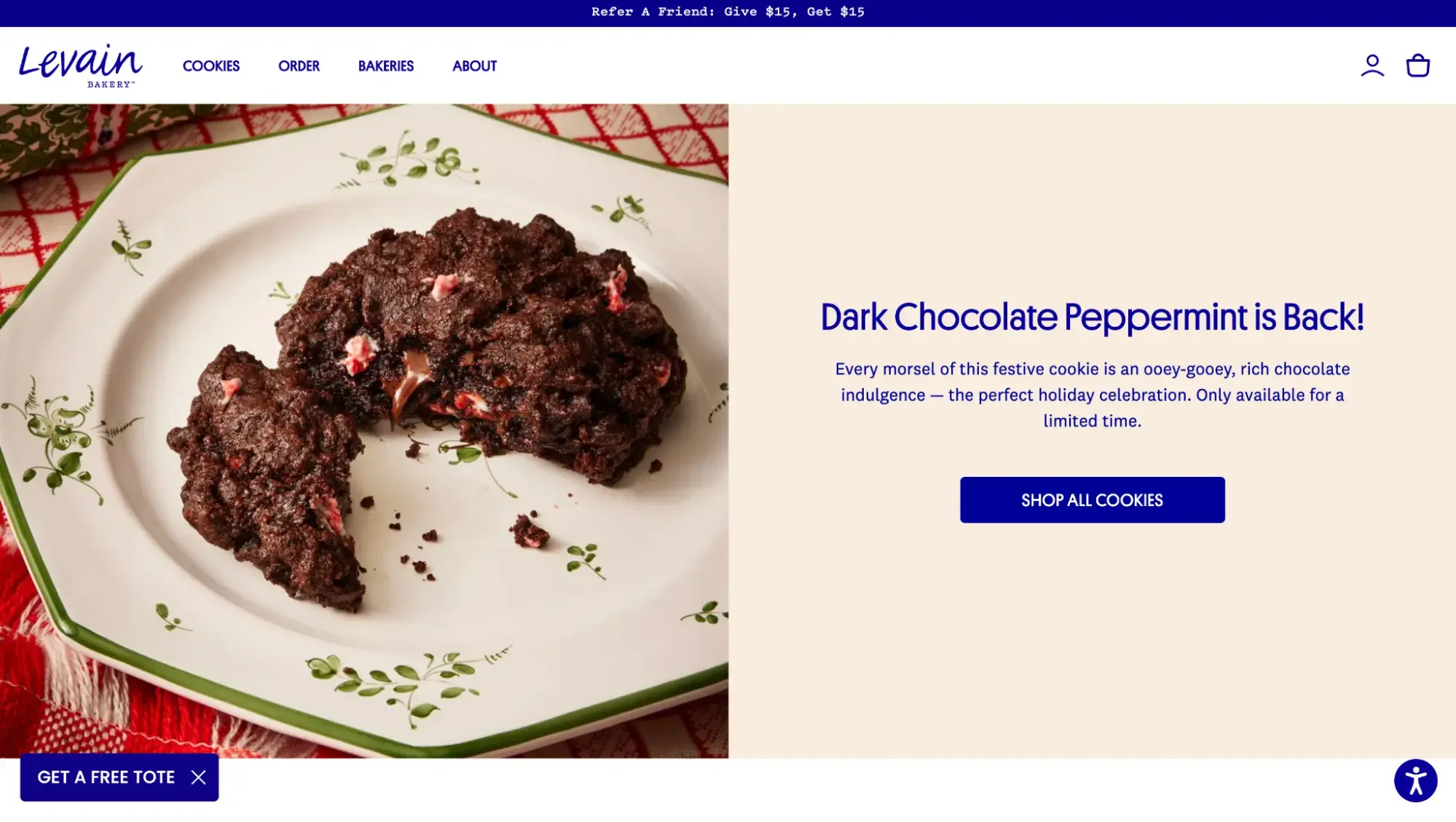
Task: Click the SHOP ALL COOKIES button
Action: 1092,500
